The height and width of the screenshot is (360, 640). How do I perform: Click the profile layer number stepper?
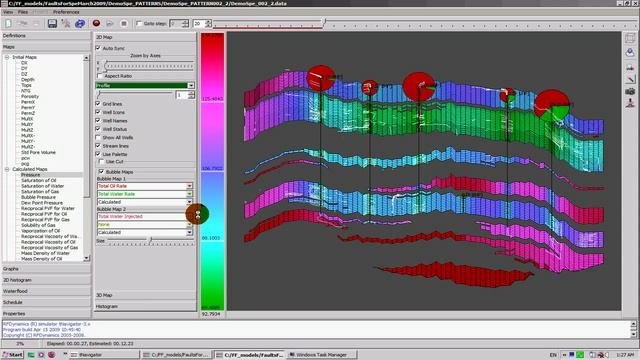pyautogui.click(x=185, y=95)
